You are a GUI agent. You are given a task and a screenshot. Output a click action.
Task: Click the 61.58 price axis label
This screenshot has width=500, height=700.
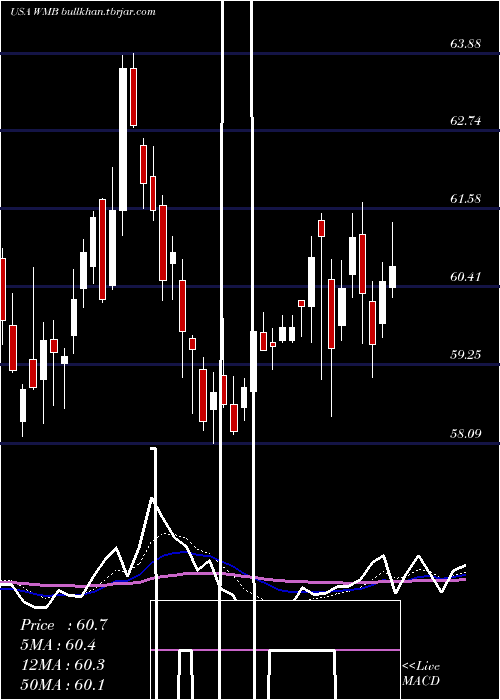tap(466, 199)
